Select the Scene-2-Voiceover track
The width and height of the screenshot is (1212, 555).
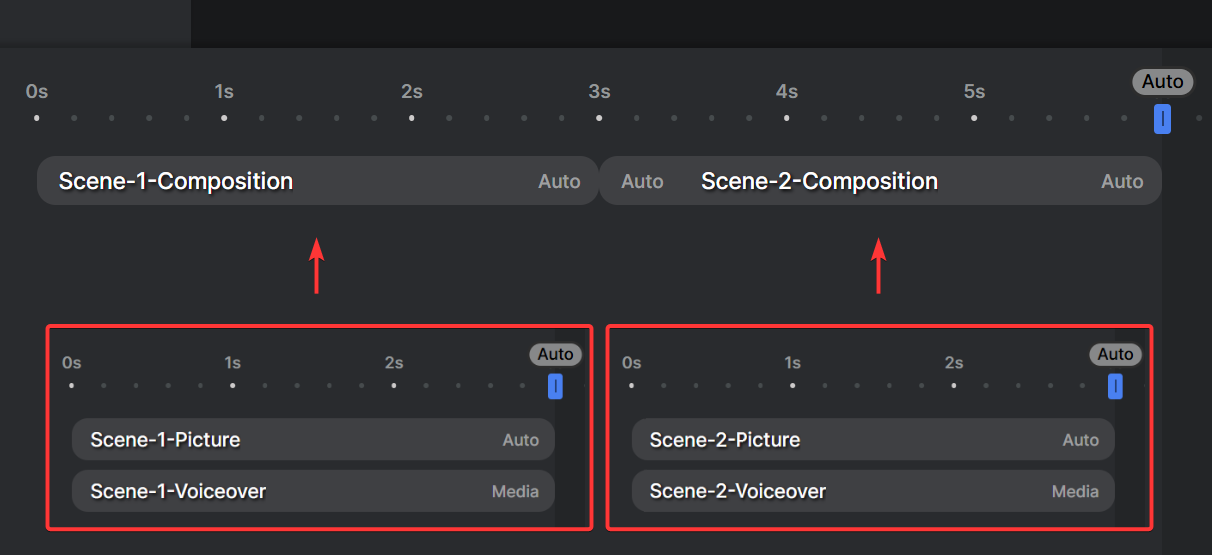click(x=873, y=491)
